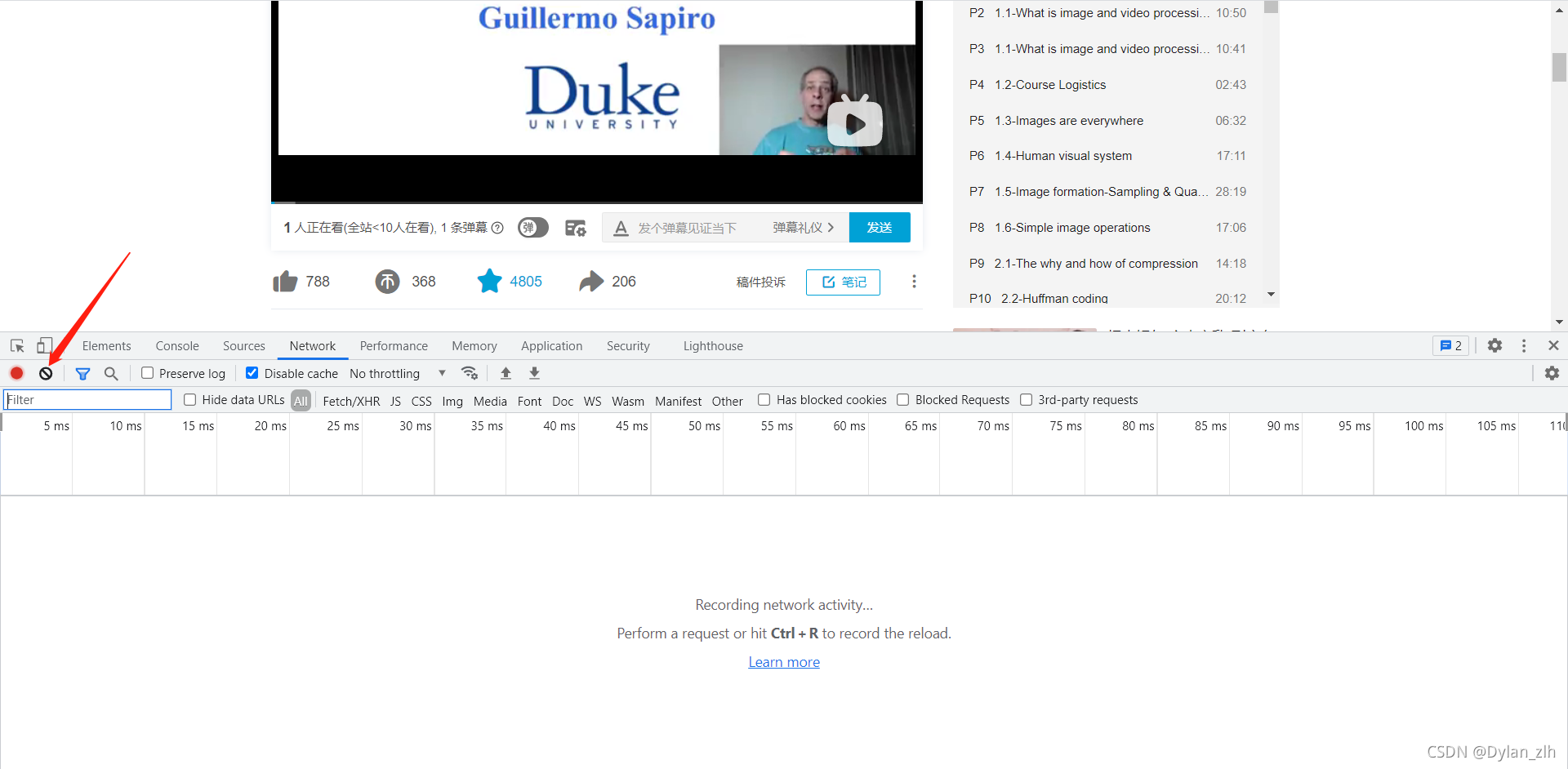
Task: Clear the network log
Action: point(46,373)
